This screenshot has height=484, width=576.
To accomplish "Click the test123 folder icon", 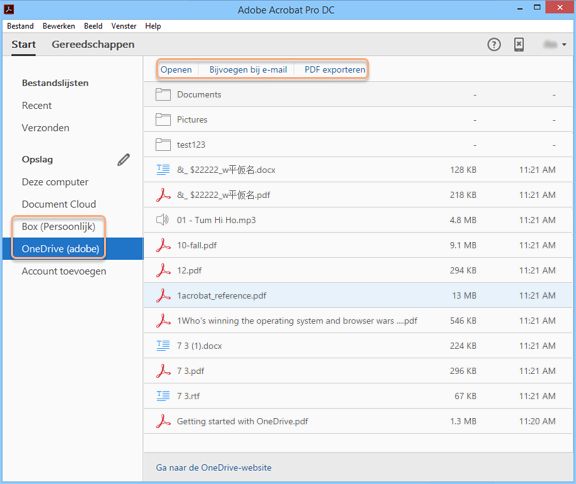I will pyautogui.click(x=163, y=145).
